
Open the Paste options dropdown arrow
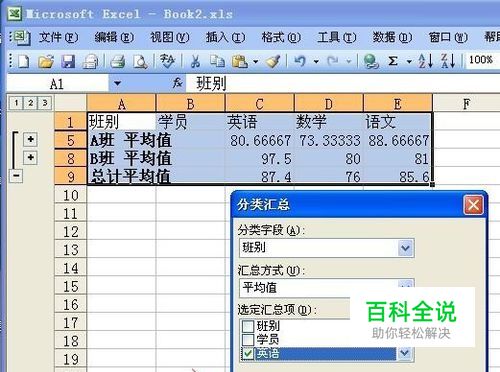pos(255,62)
